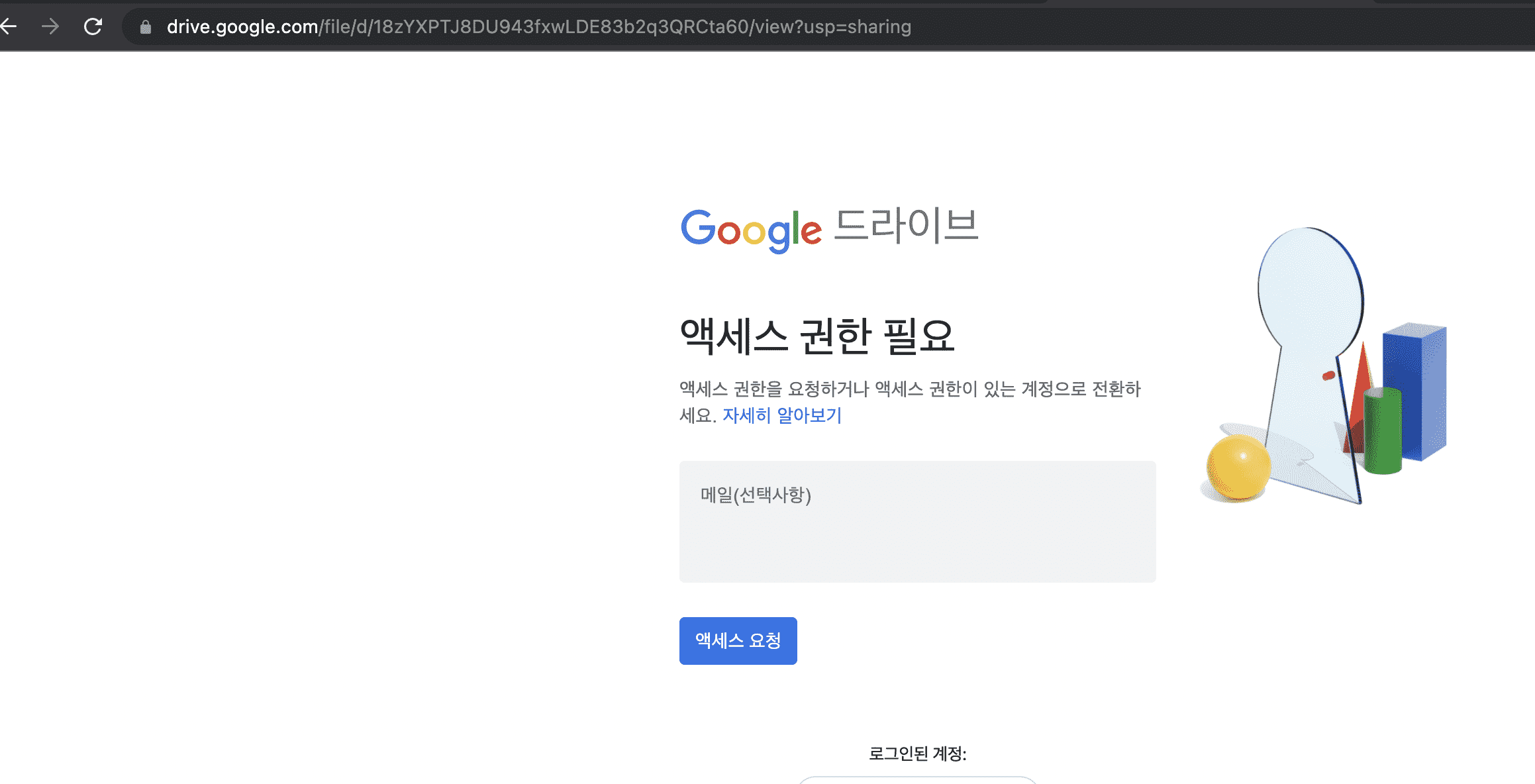
Task: Focus the 메일(선택사항) message field
Action: [x=917, y=522]
